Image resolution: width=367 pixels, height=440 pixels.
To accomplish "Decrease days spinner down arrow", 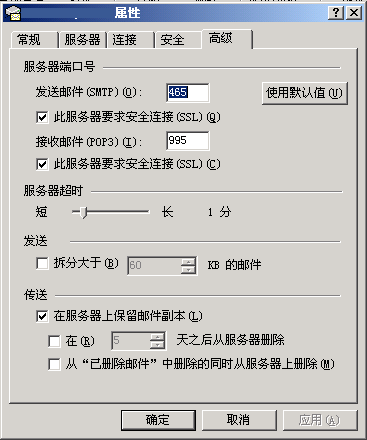I will (157, 345).
